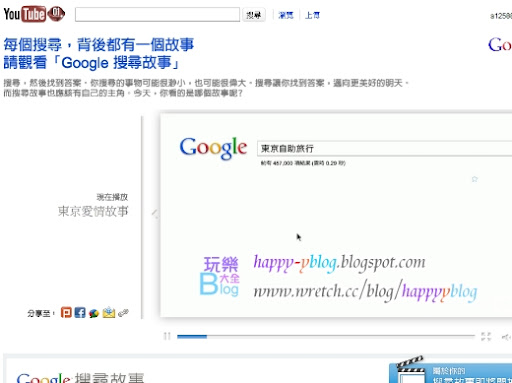Open the Upload (上傳) link

click(312, 15)
